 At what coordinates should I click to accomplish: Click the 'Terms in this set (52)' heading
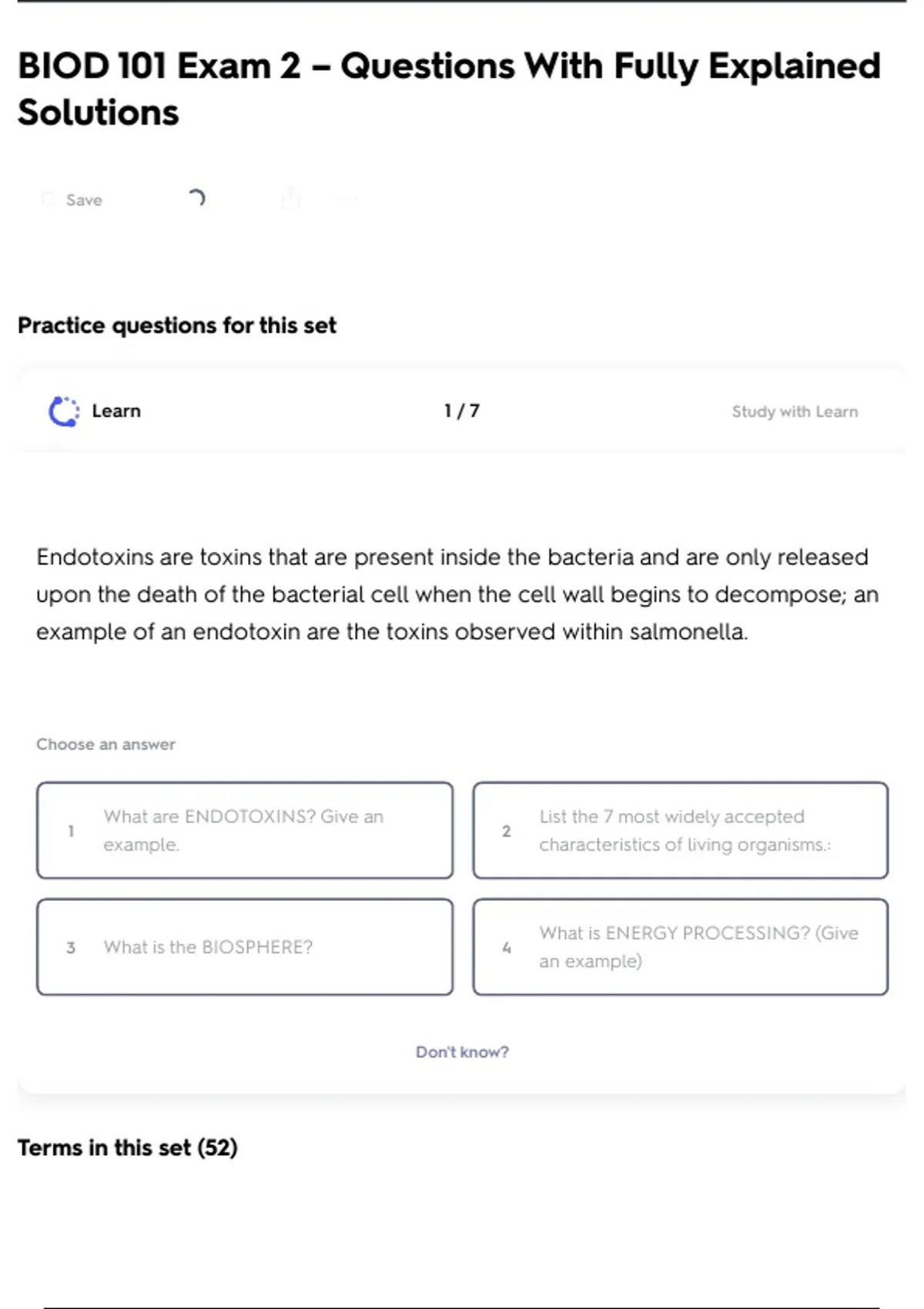tap(128, 1147)
